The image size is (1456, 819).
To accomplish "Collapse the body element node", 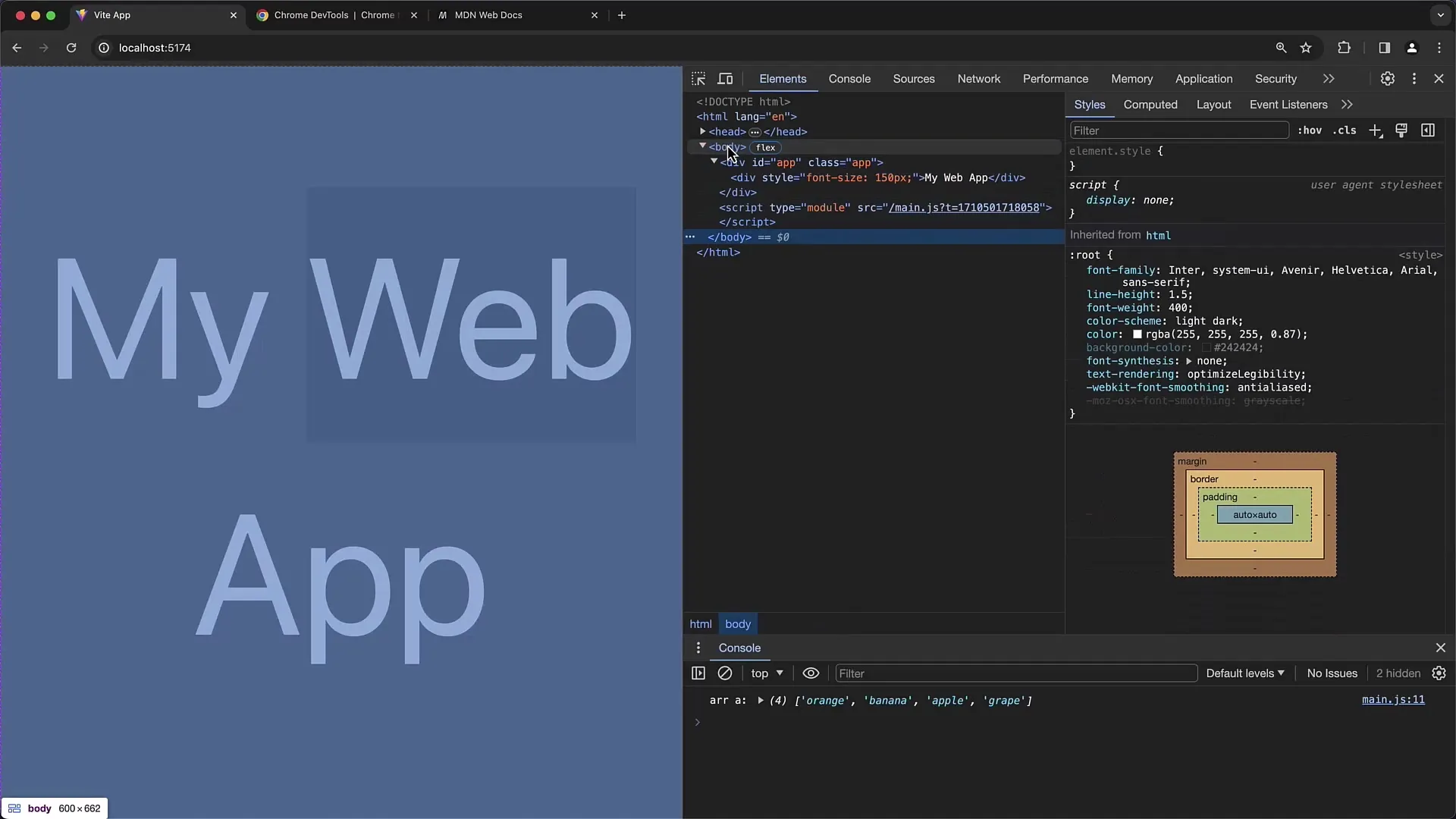I will tap(703, 146).
